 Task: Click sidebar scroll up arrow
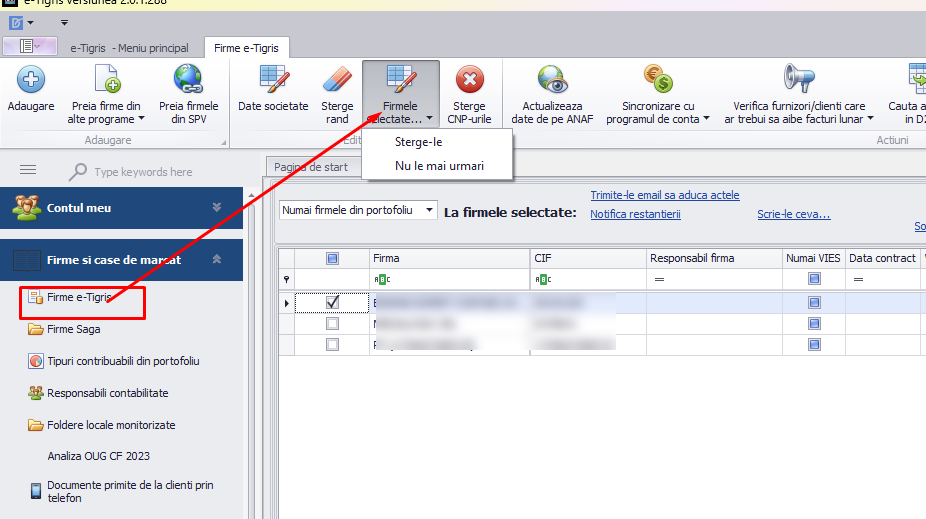(x=251, y=195)
